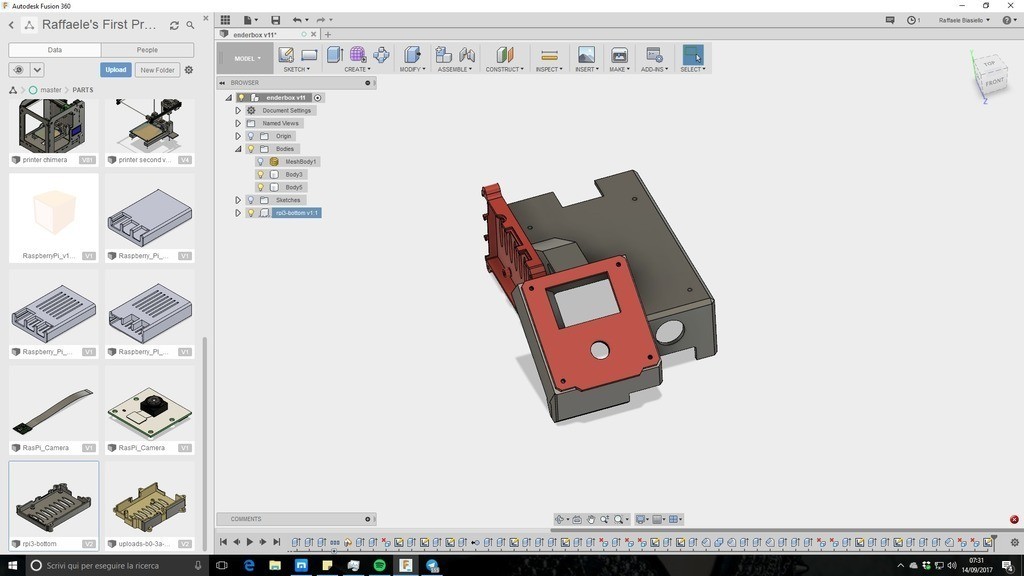Open the Raspberry Pi camera board thumbnail

pos(149,412)
